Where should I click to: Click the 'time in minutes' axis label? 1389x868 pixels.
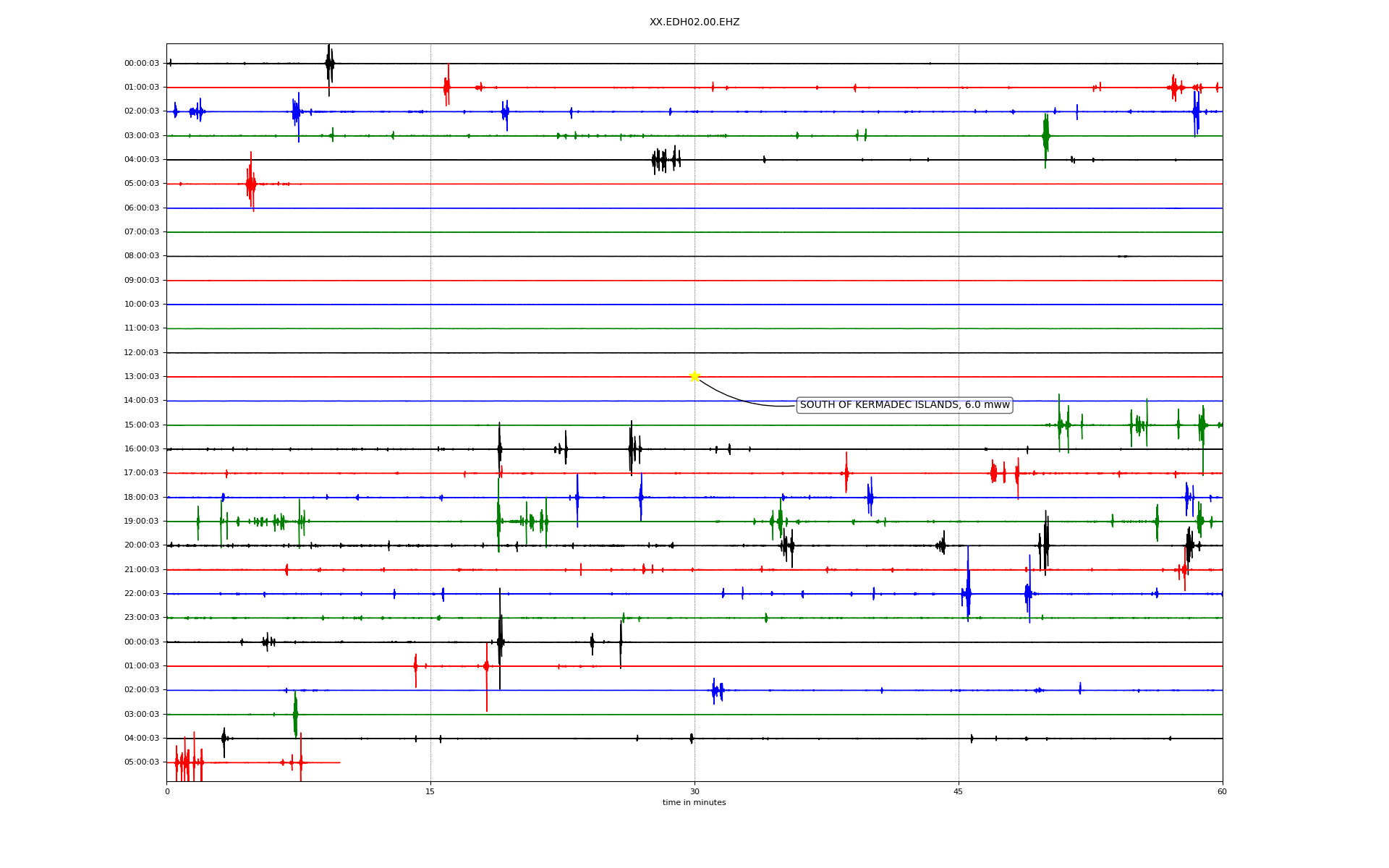694,802
